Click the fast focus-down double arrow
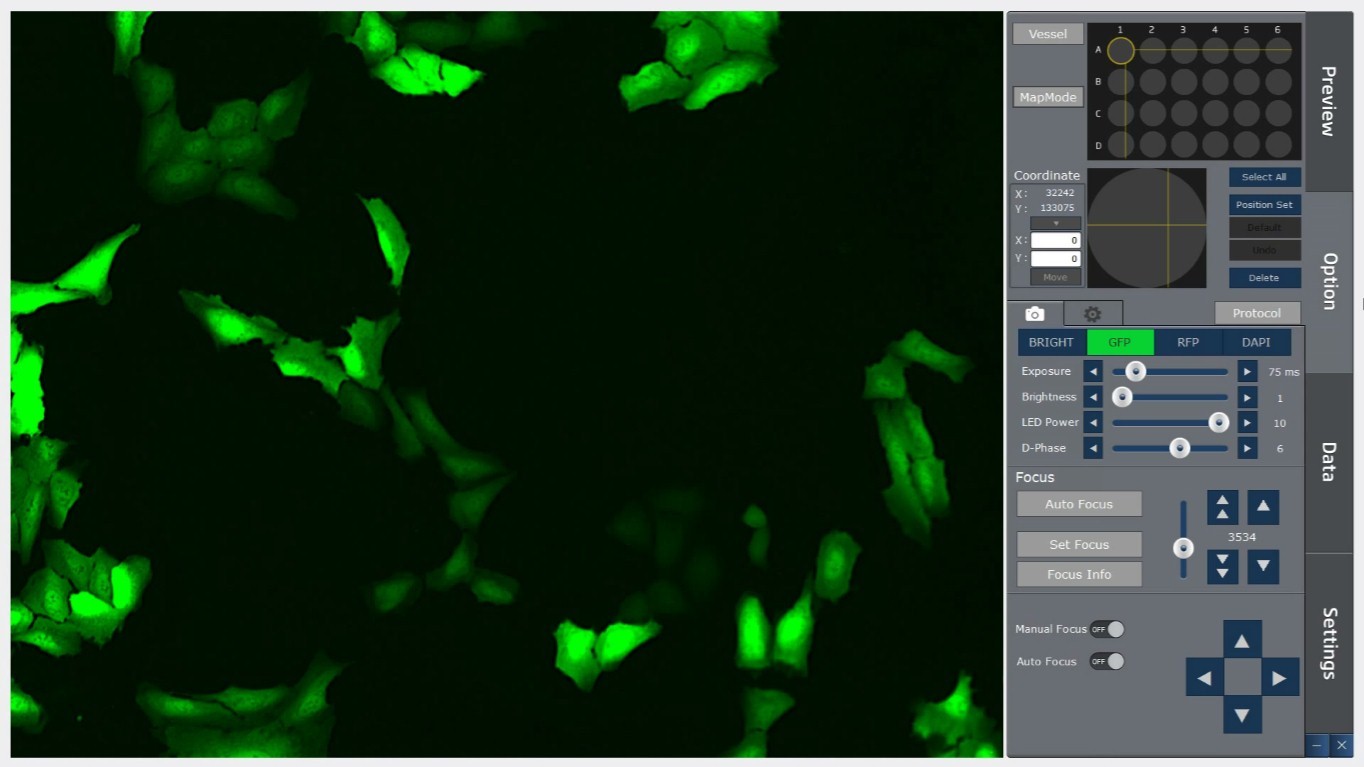Screen dimensions: 1364x767 (1222, 567)
